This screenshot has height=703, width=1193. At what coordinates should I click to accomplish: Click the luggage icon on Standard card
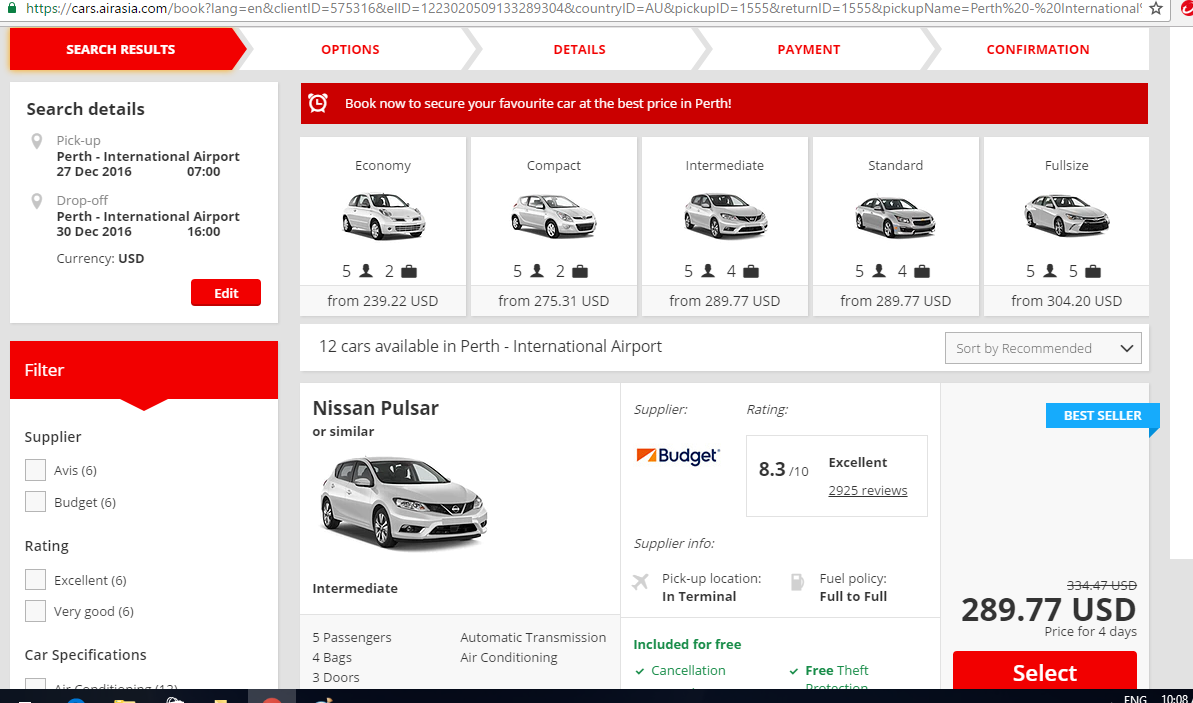(x=922, y=271)
